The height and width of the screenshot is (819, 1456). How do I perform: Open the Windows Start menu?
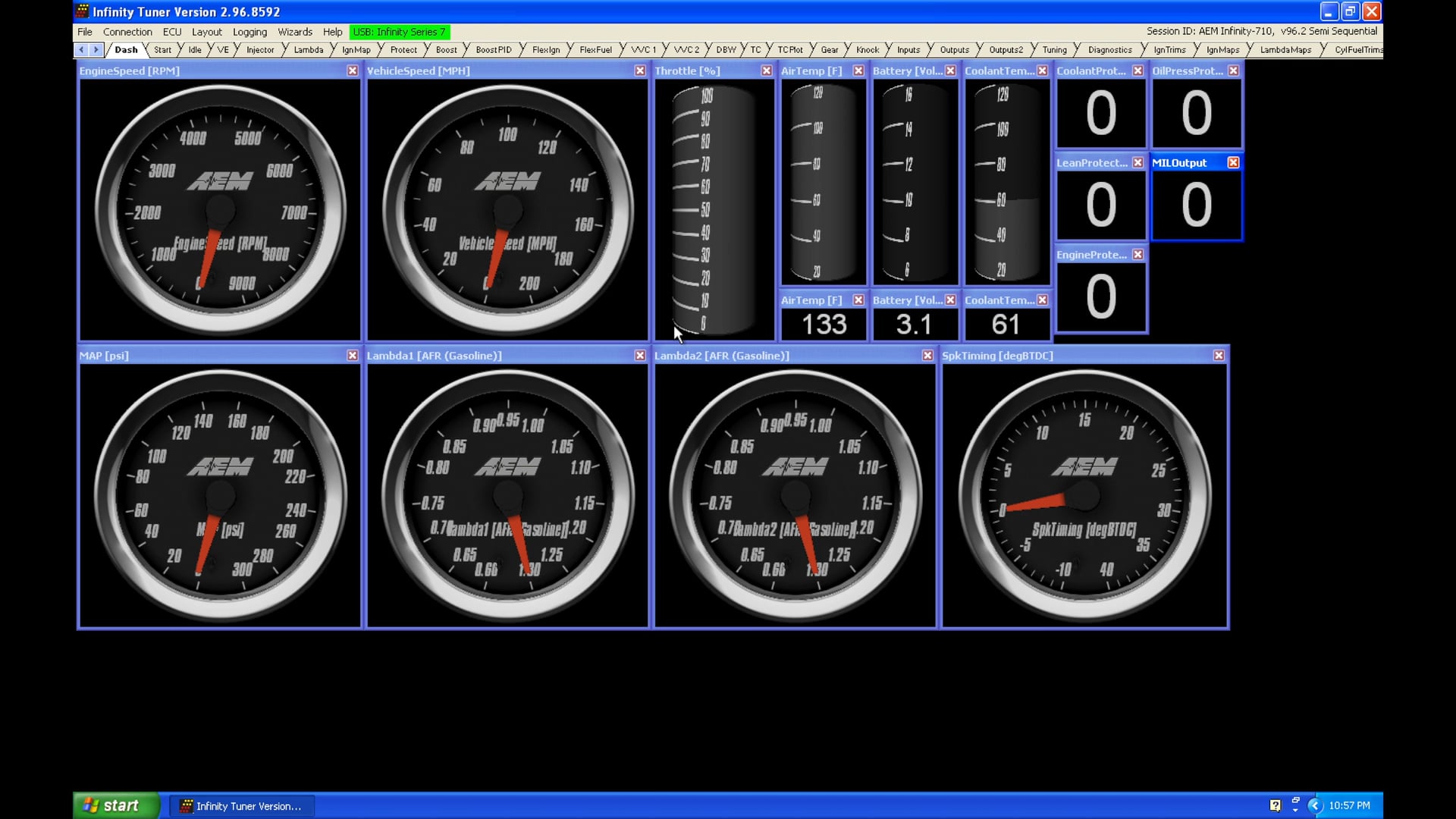pyautogui.click(x=114, y=805)
